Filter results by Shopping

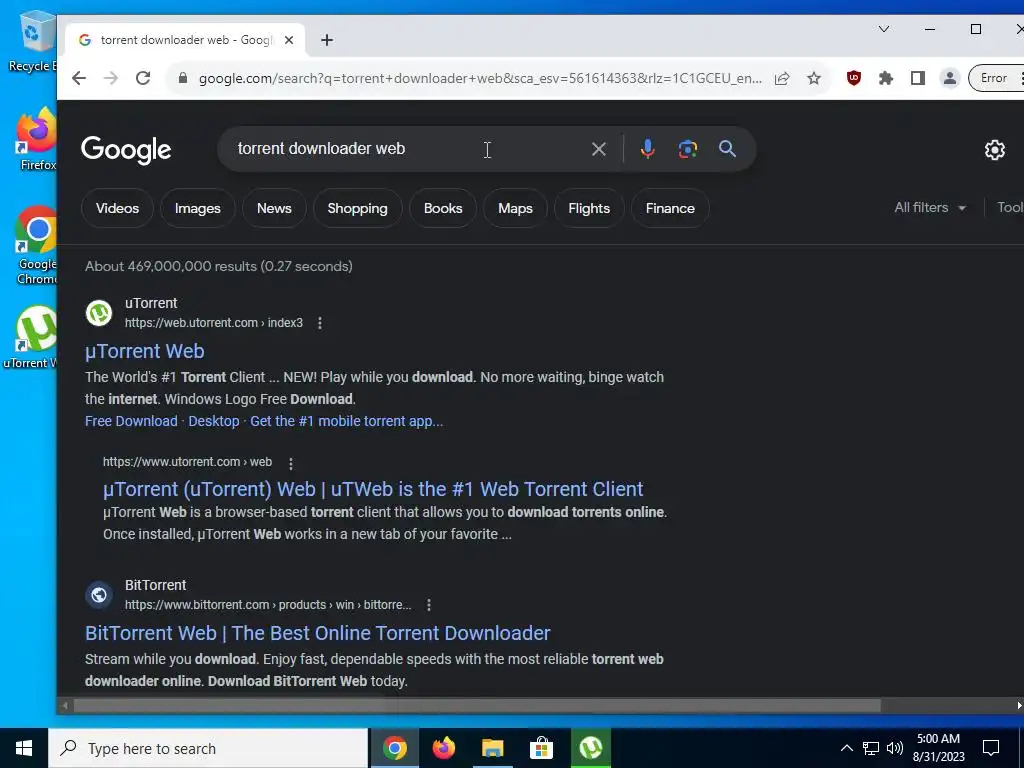[x=357, y=208]
